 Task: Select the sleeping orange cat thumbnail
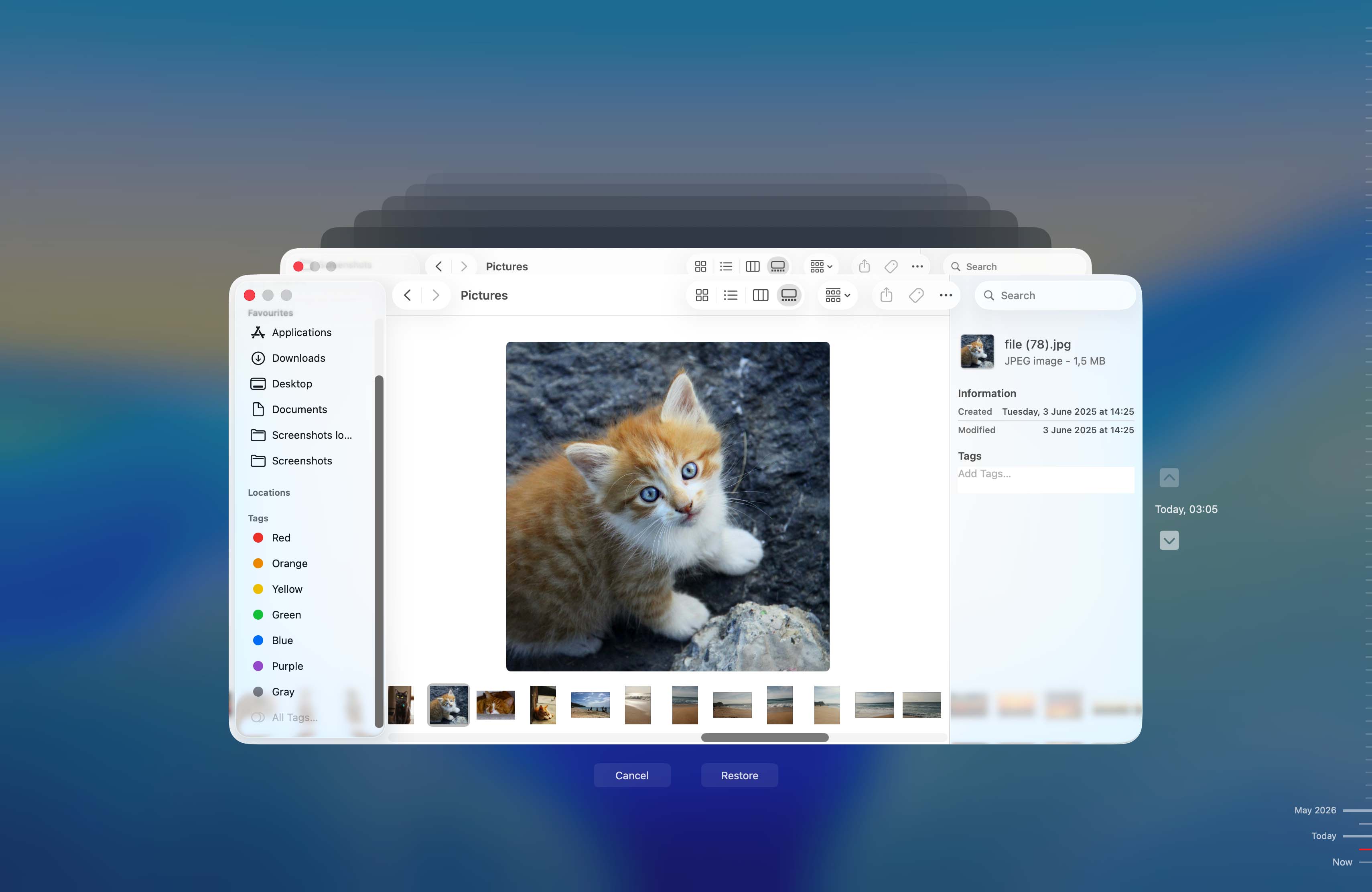tap(496, 705)
